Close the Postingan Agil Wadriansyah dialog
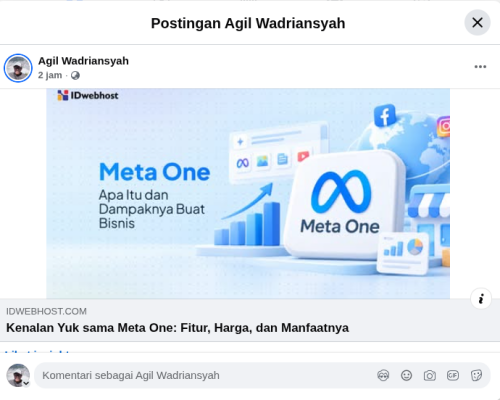The image size is (500, 400). pos(477,23)
